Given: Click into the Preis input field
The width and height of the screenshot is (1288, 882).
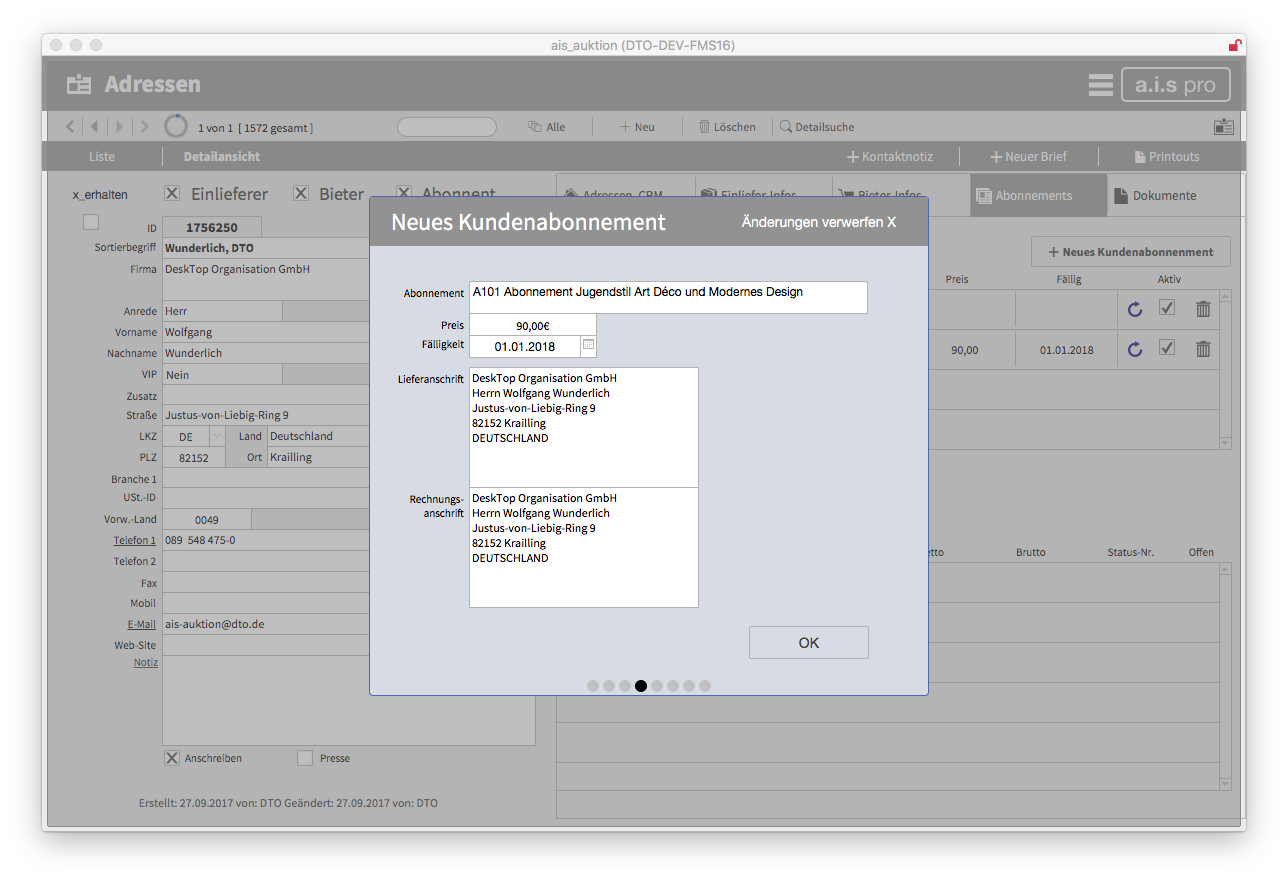Looking at the screenshot, I should coord(532,325).
